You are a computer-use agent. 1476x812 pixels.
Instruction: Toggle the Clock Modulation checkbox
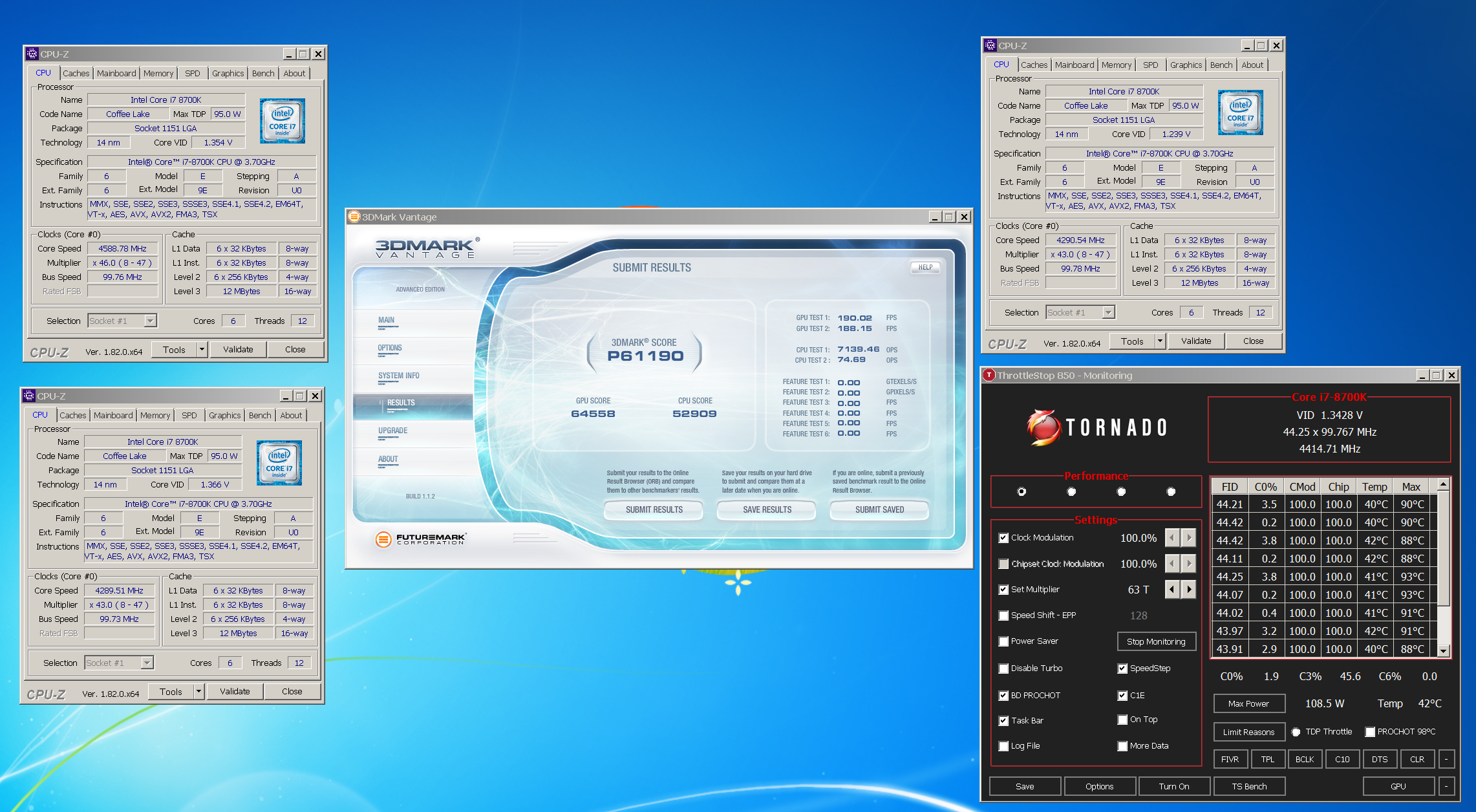coord(1003,538)
